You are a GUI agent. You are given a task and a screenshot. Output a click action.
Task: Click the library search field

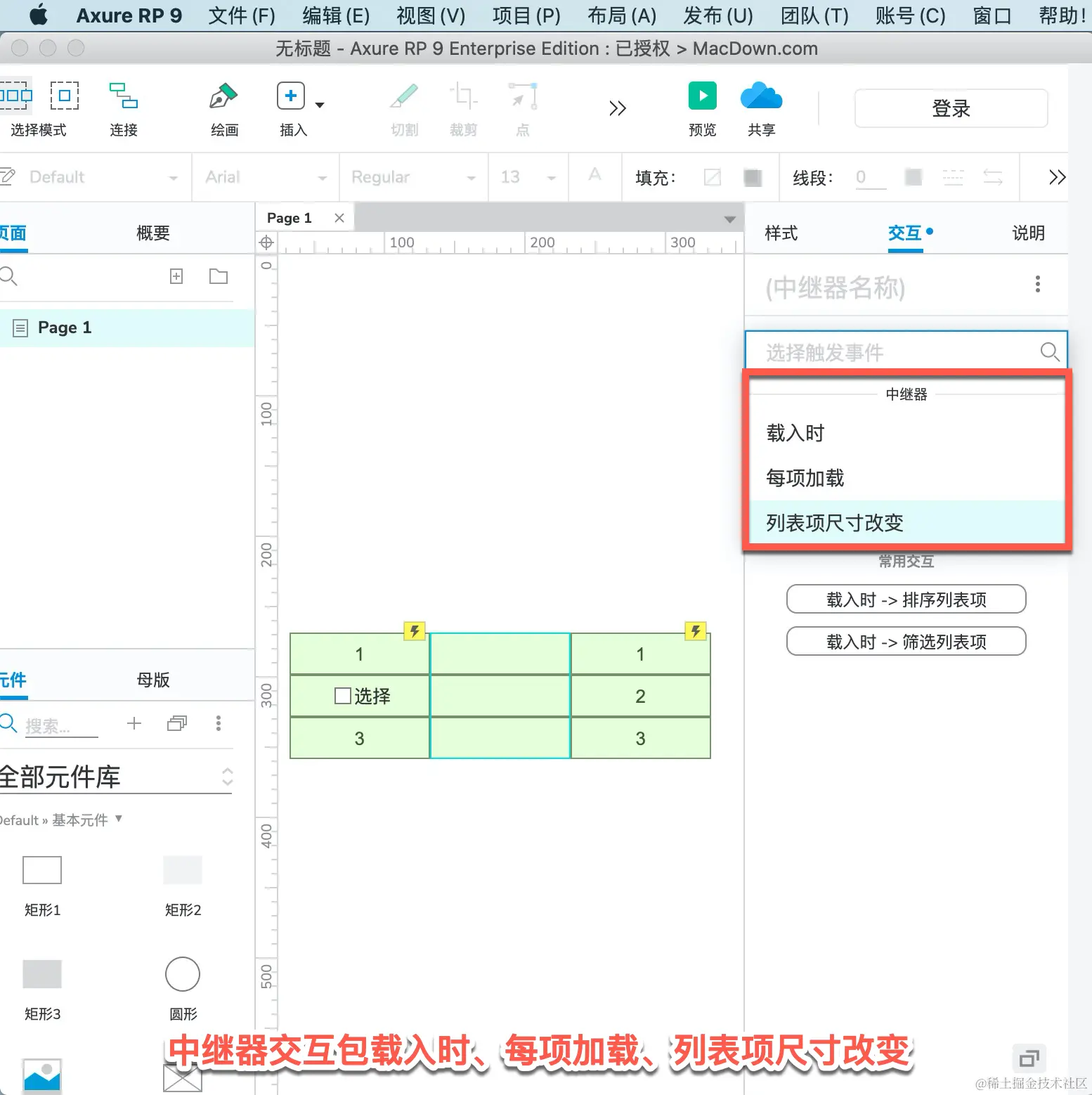[x=62, y=725]
